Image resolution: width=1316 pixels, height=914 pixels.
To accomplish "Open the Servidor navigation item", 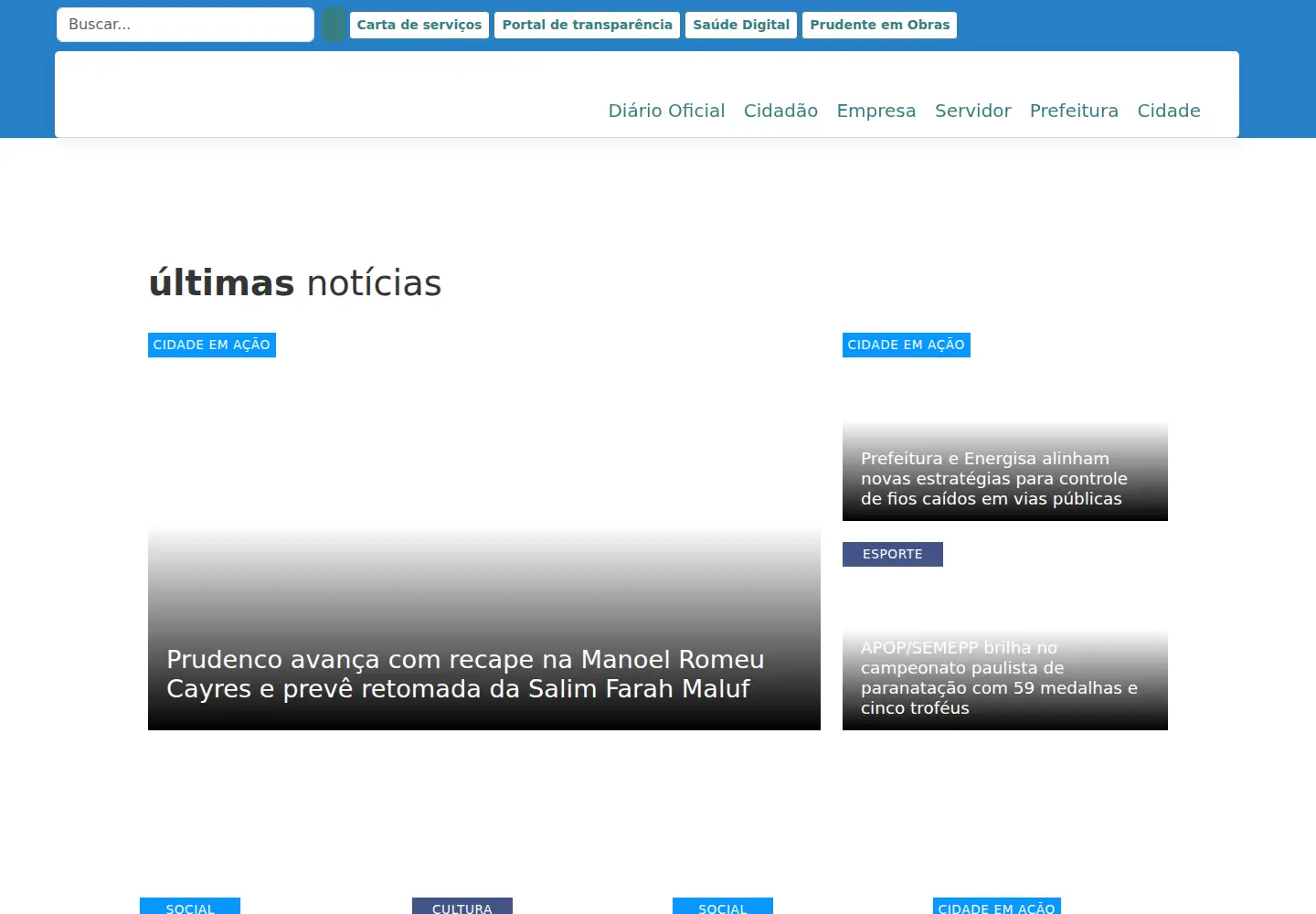I will (973, 111).
